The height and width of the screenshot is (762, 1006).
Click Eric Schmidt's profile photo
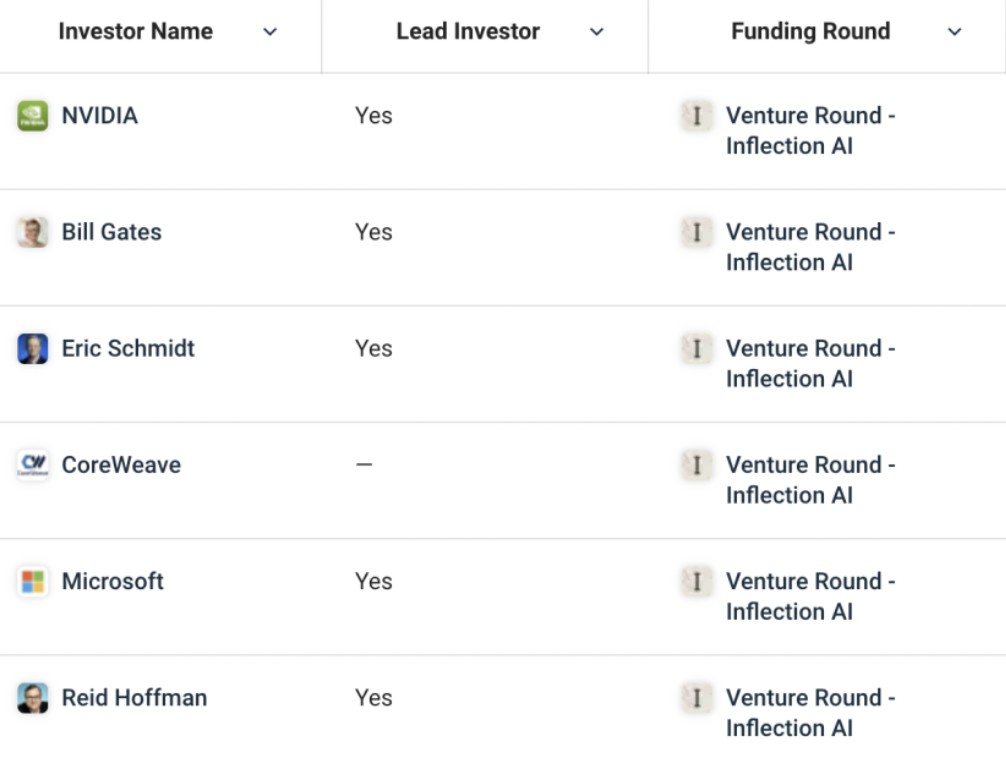point(33,349)
